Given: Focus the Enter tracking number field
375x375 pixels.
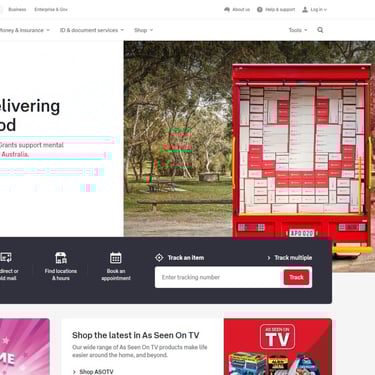Looking at the screenshot, I should (219, 277).
